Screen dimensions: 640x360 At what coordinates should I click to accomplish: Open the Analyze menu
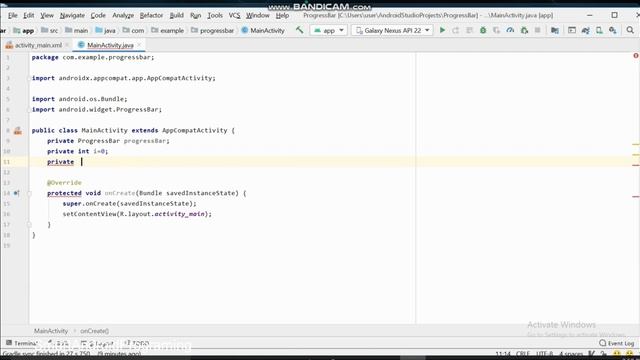tap(123, 15)
